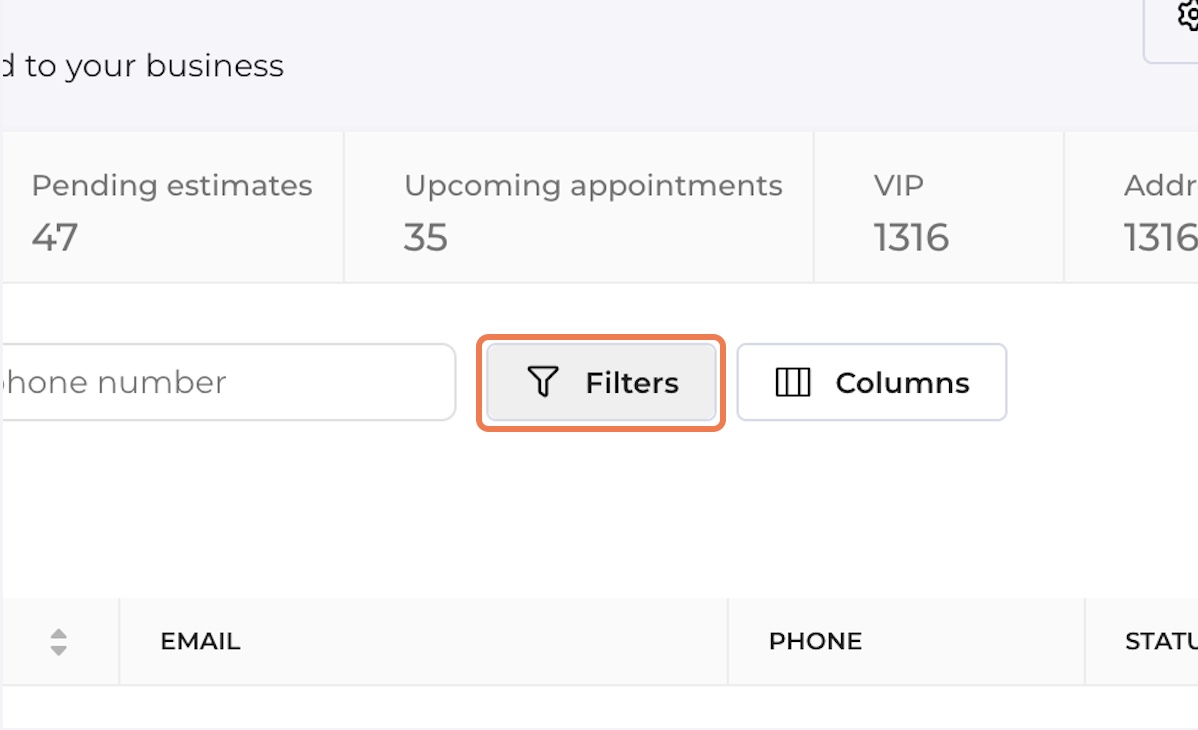Image resolution: width=1198 pixels, height=730 pixels.
Task: Select the VIP stat card
Action: [x=939, y=207]
